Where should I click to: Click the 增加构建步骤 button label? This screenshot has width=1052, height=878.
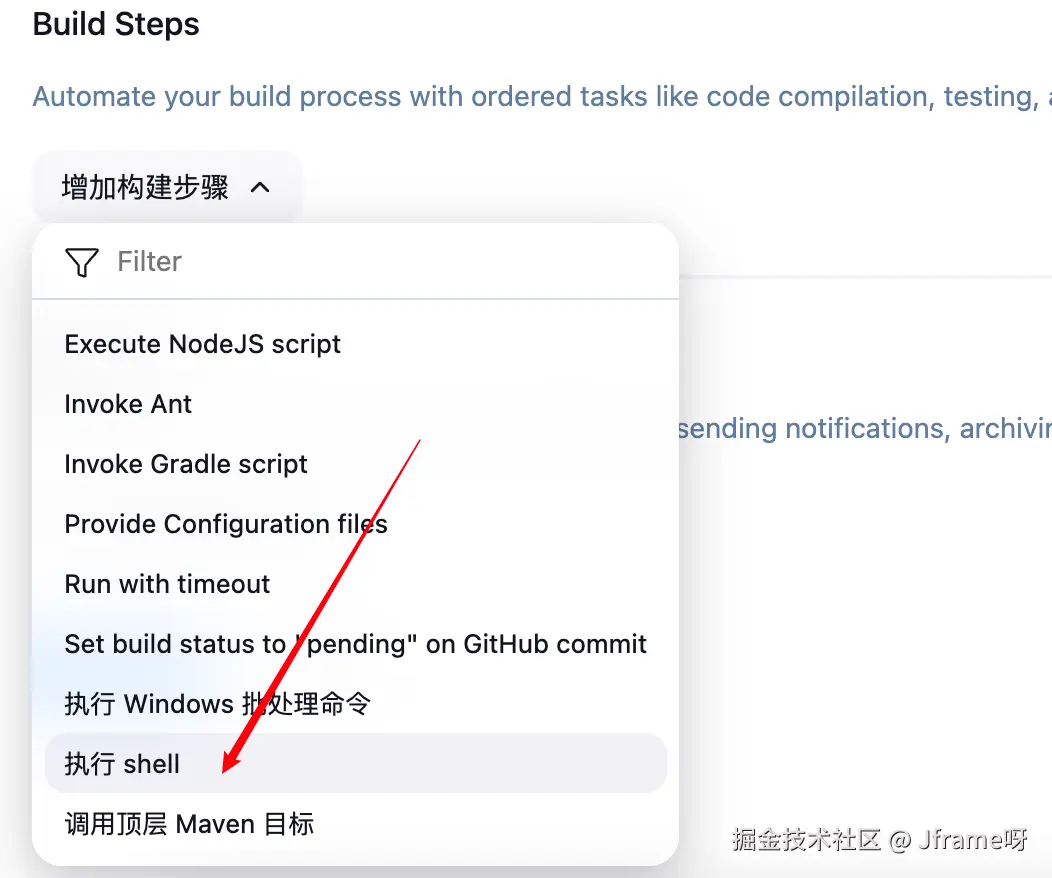(145, 187)
